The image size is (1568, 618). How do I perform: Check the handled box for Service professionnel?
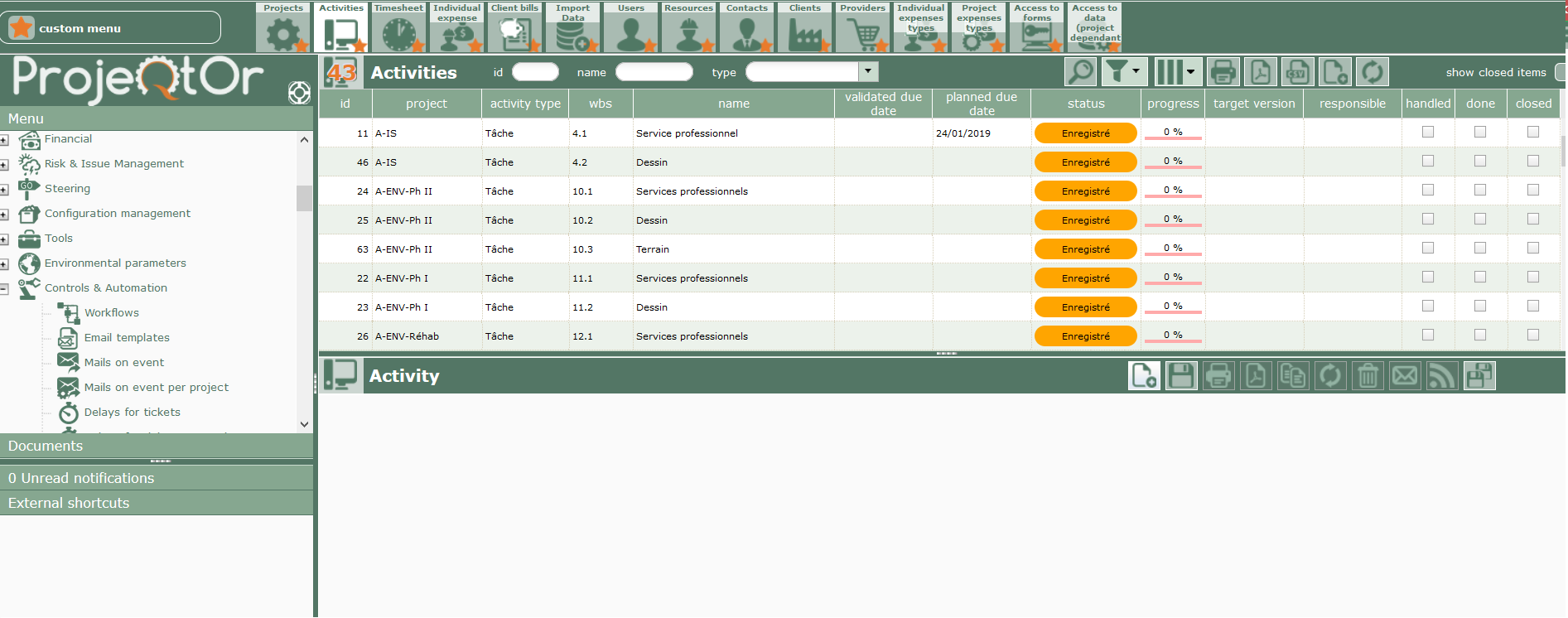tap(1428, 133)
